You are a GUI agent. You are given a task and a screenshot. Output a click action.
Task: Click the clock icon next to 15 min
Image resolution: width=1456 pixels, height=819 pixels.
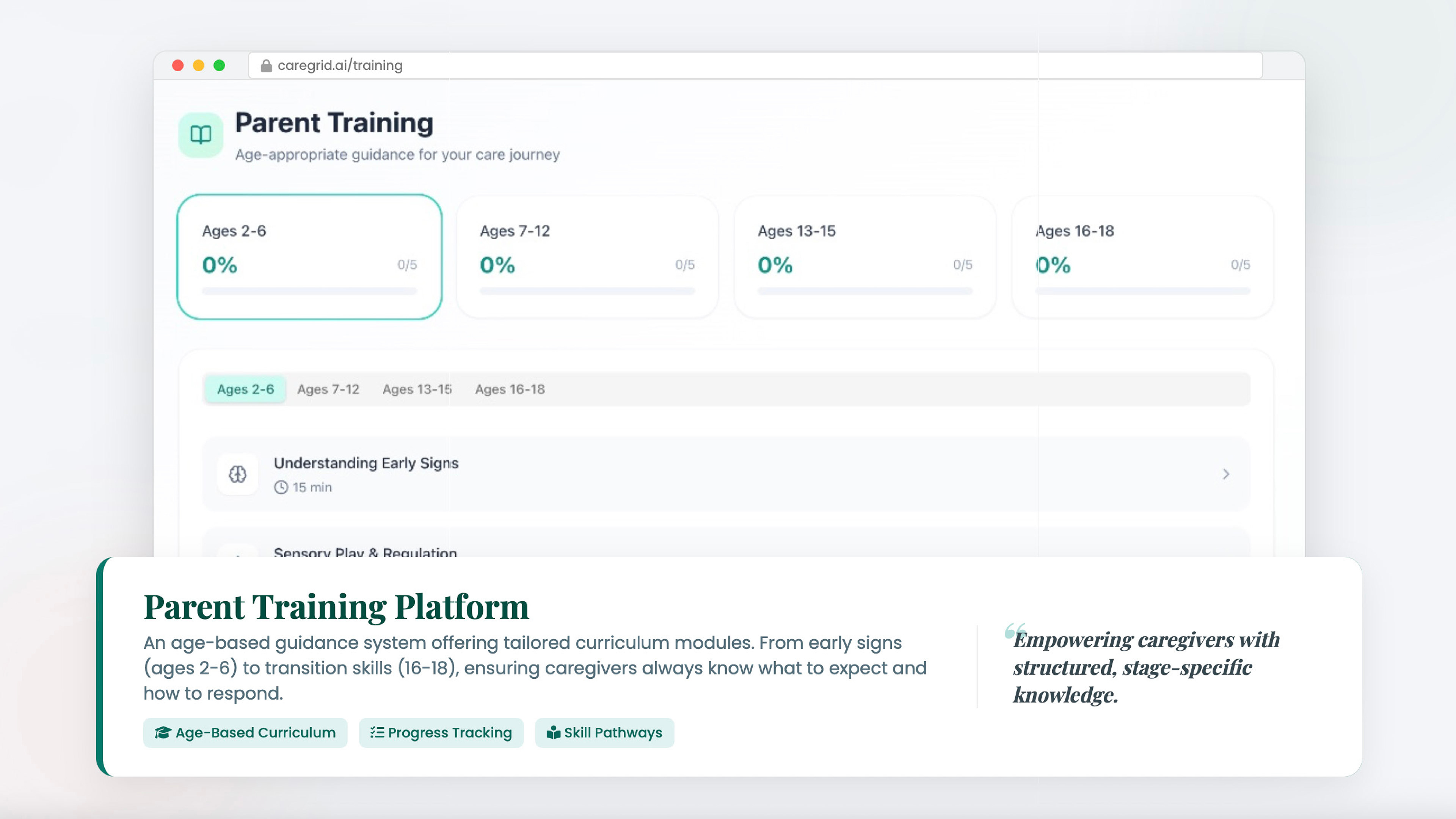click(281, 487)
